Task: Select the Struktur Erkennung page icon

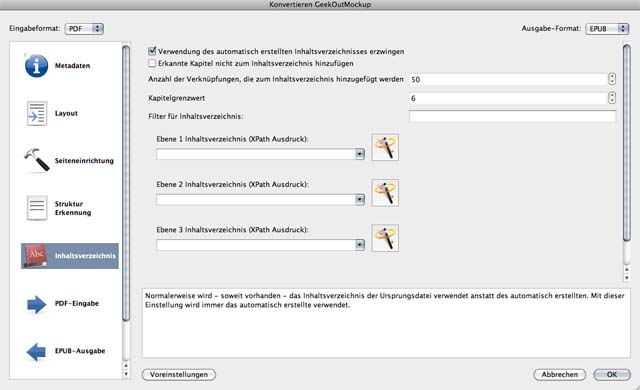Action: [x=37, y=208]
